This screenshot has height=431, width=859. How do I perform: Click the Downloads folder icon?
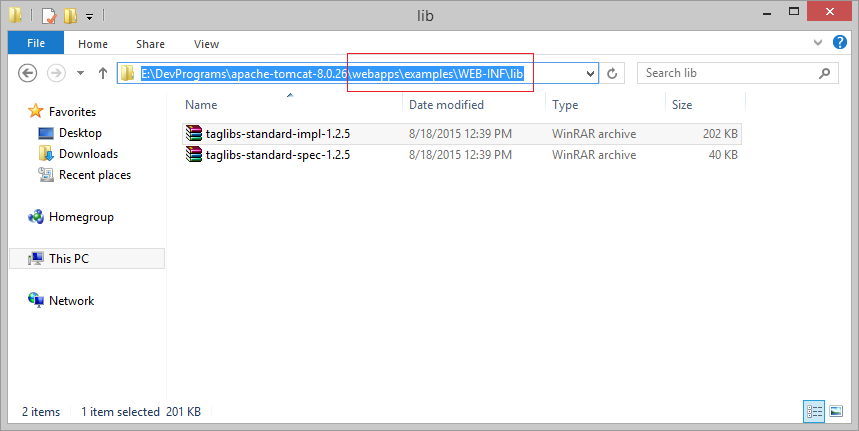point(46,153)
